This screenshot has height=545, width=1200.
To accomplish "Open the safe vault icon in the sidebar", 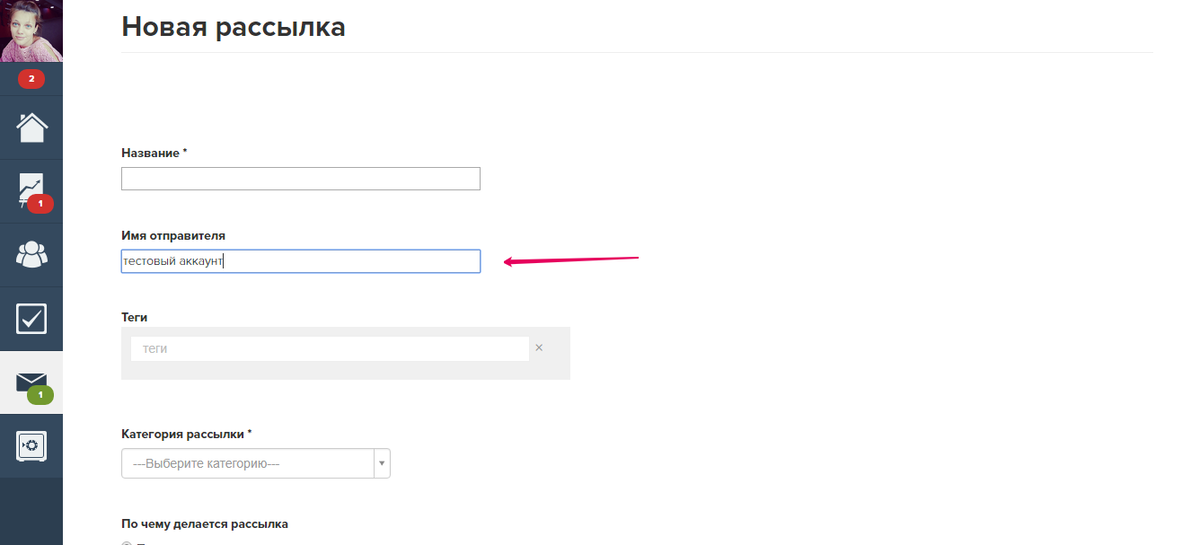I will [31, 445].
